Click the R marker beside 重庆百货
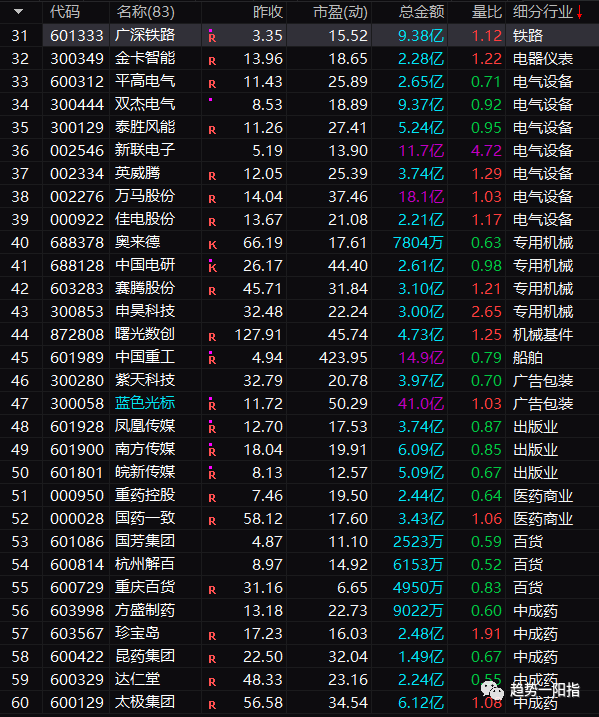The height and width of the screenshot is (717, 599). [212, 590]
